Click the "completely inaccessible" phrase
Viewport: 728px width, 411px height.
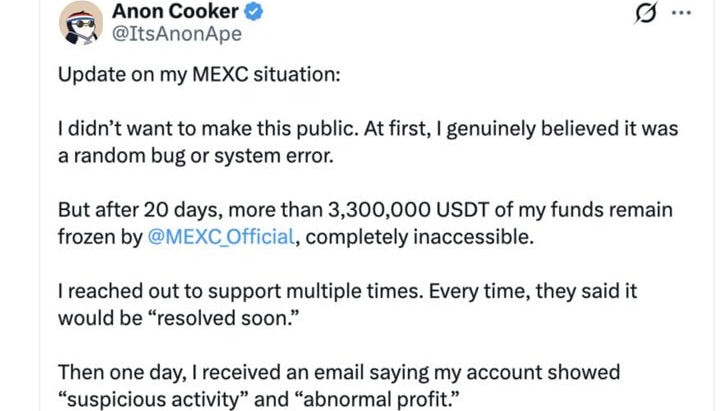[x=420, y=237]
